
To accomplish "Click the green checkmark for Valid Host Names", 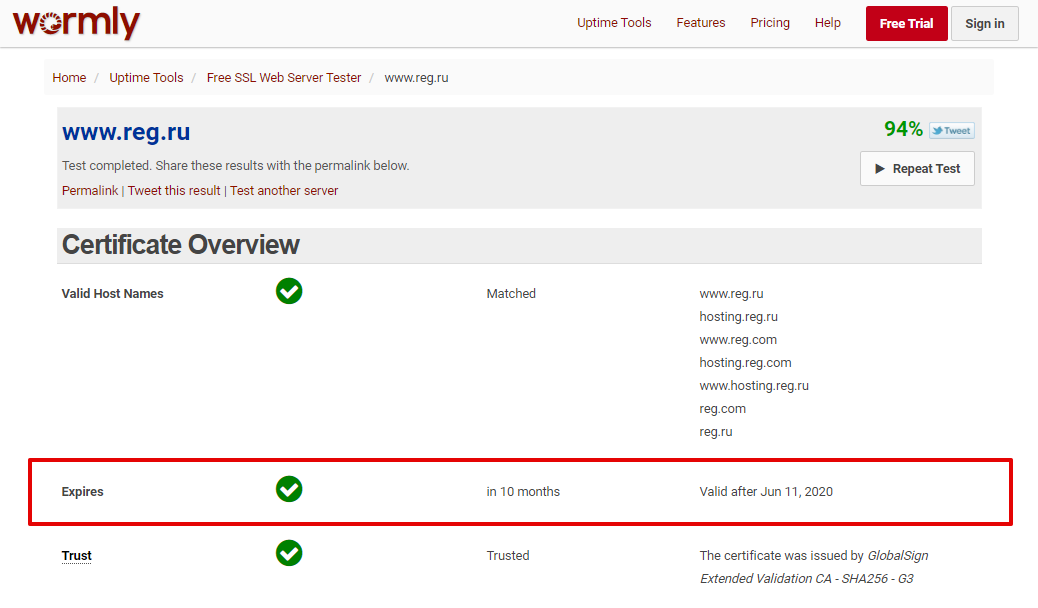I will tap(289, 291).
